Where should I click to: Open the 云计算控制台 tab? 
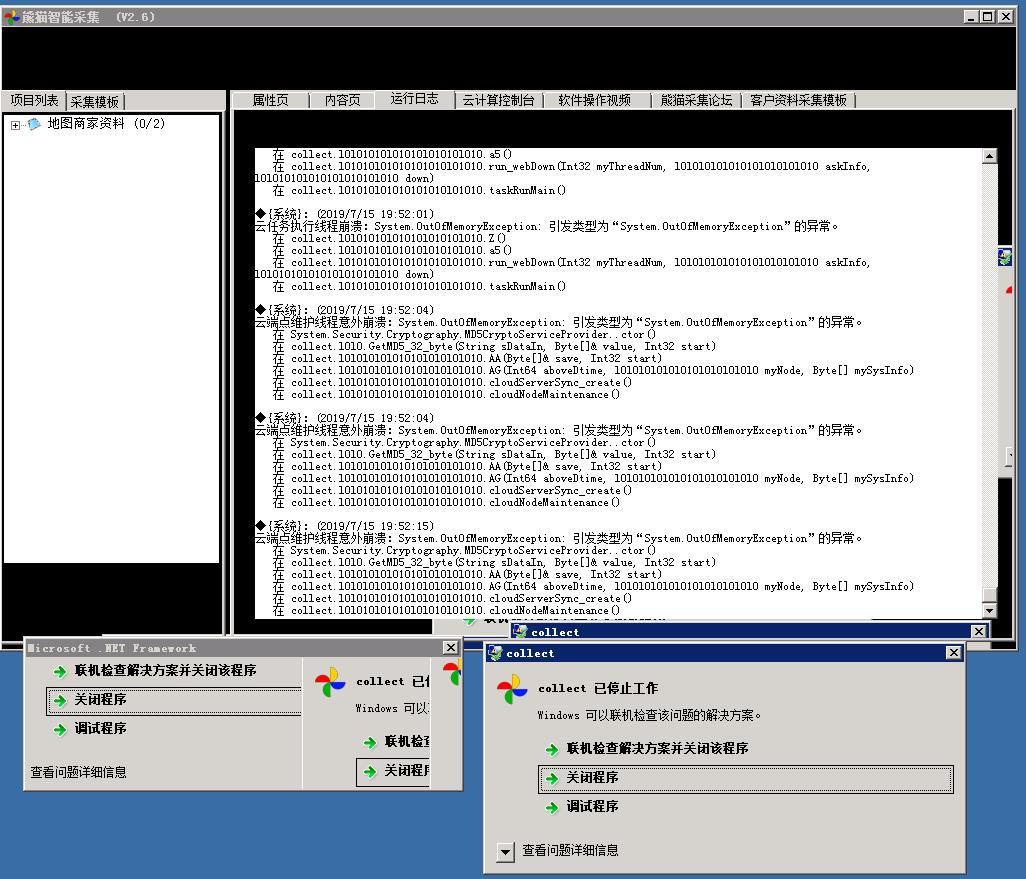[498, 100]
